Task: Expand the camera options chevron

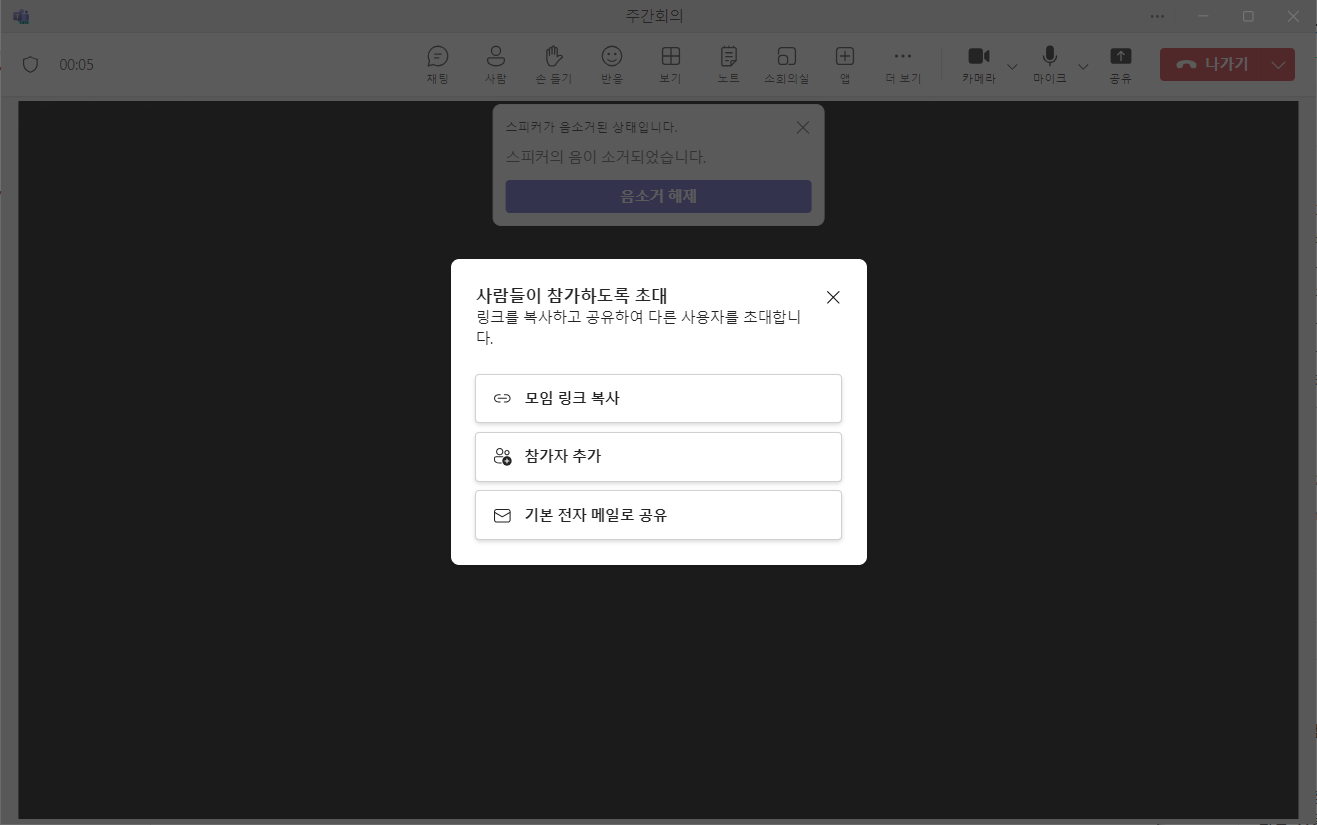Action: 1012,67
